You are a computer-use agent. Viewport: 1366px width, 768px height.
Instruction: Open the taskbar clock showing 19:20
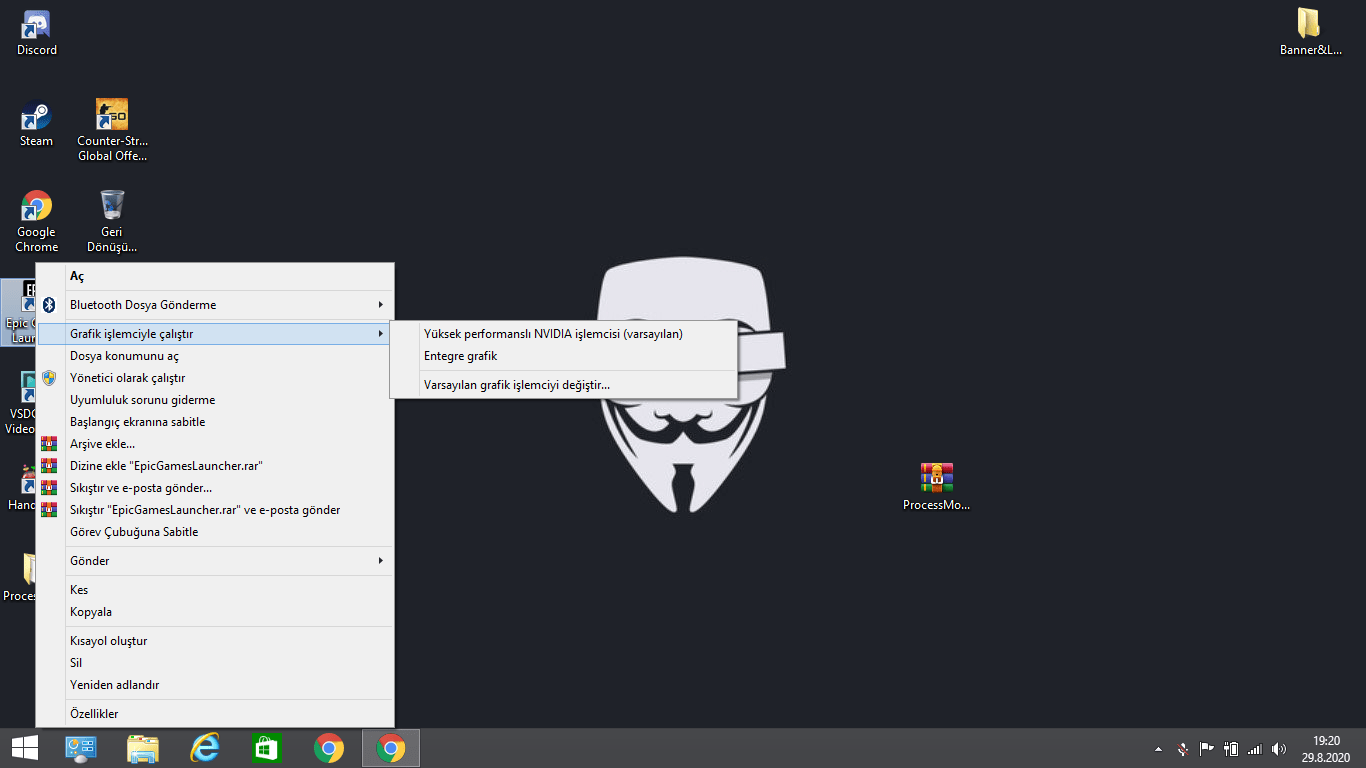click(1326, 748)
